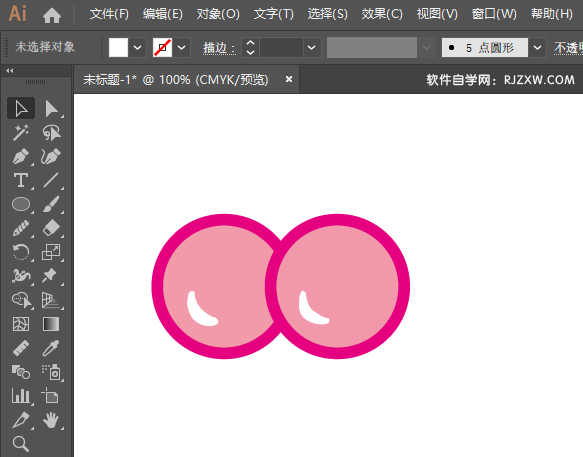Open the 文件(F) menu

[109, 14]
